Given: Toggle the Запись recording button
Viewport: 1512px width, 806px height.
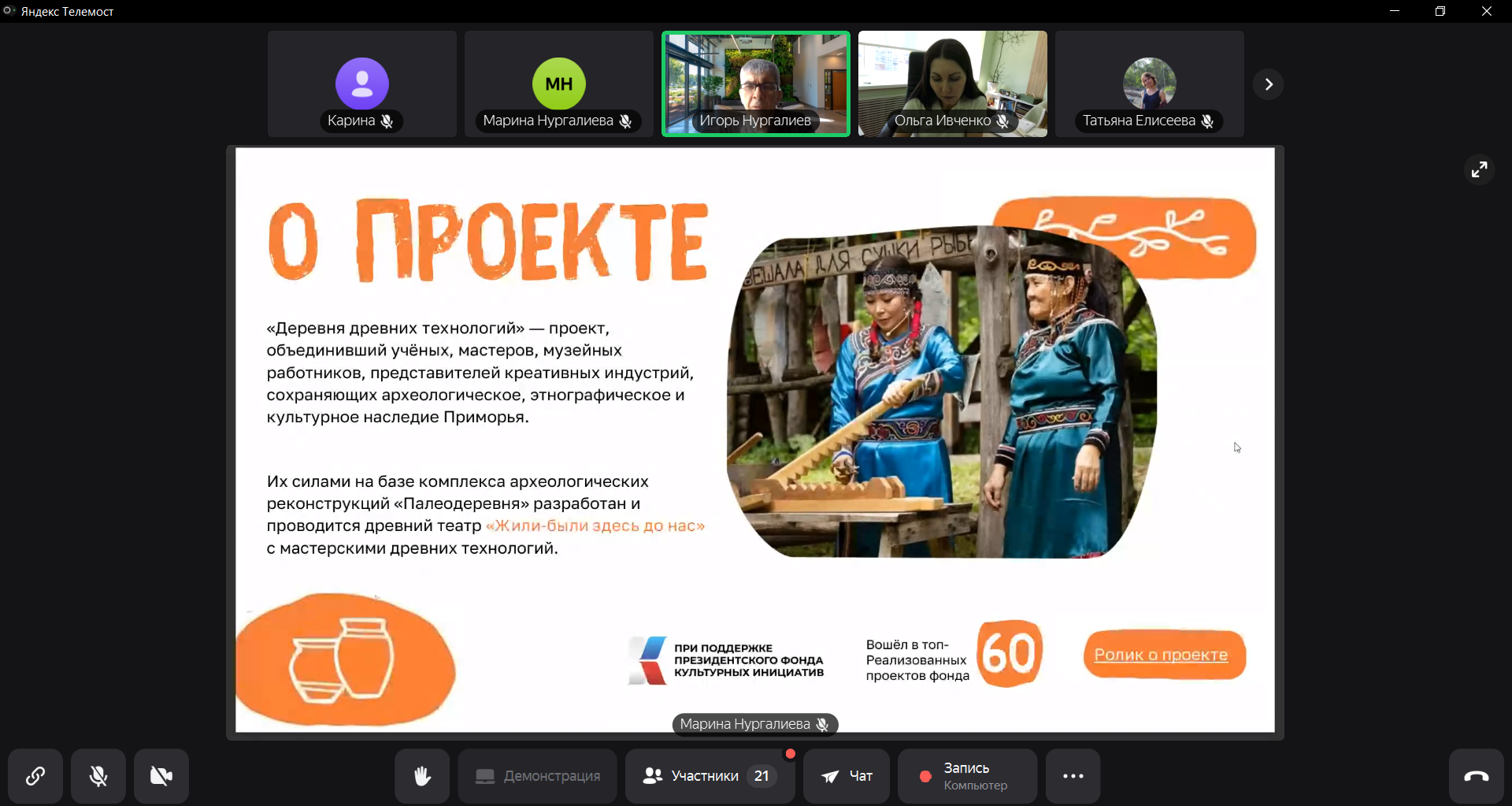Looking at the screenshot, I should click(x=967, y=776).
